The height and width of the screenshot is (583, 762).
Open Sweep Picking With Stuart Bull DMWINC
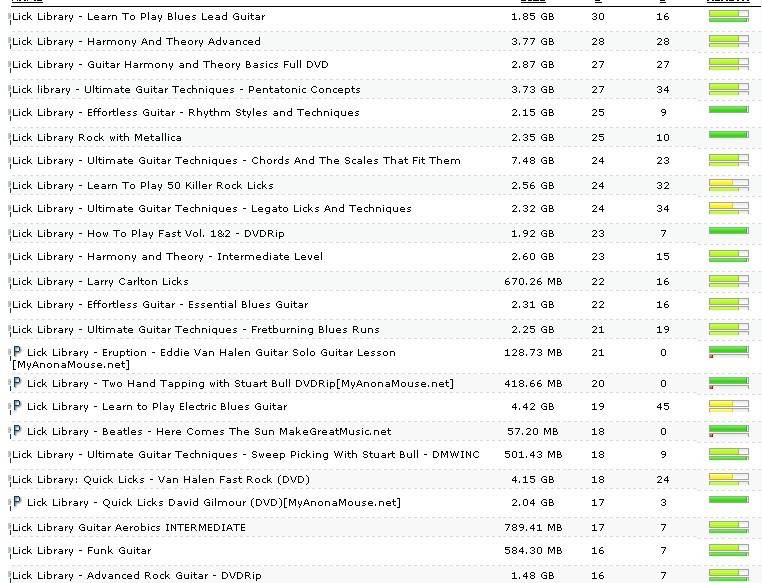pyautogui.click(x=246, y=454)
